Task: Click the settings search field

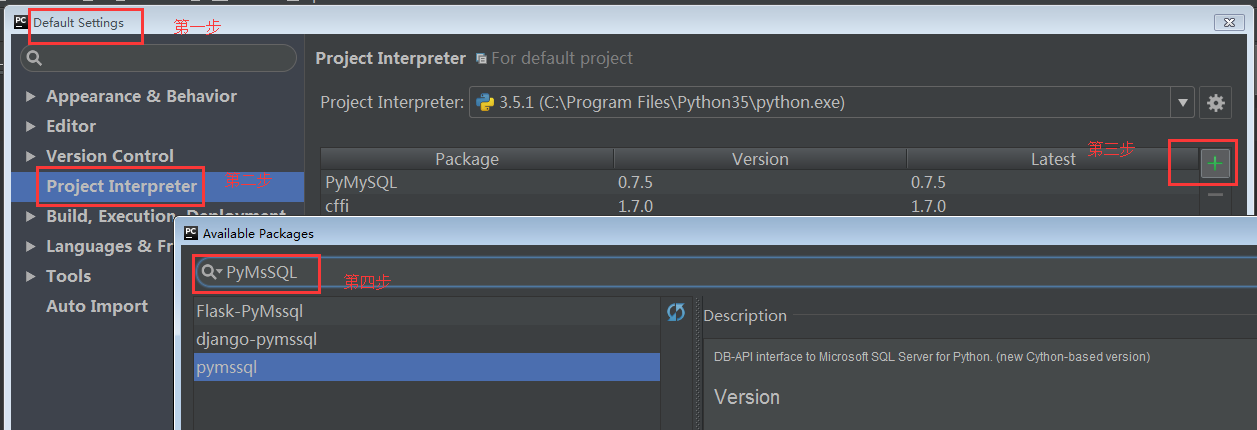Action: click(x=158, y=58)
